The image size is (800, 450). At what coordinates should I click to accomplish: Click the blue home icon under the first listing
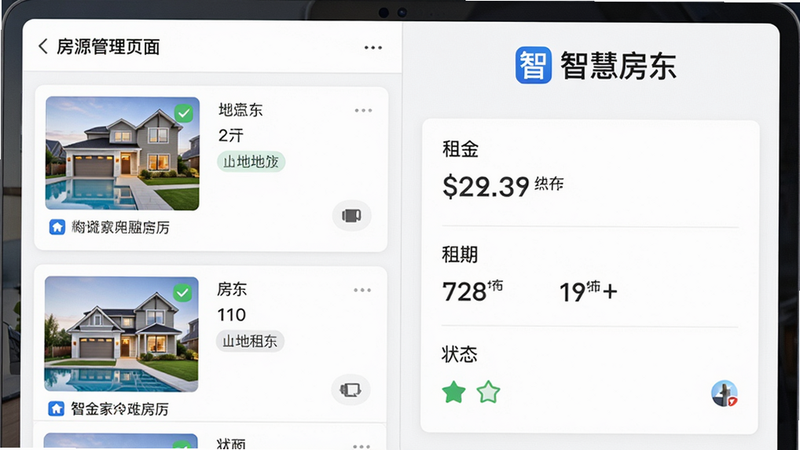pos(57,227)
